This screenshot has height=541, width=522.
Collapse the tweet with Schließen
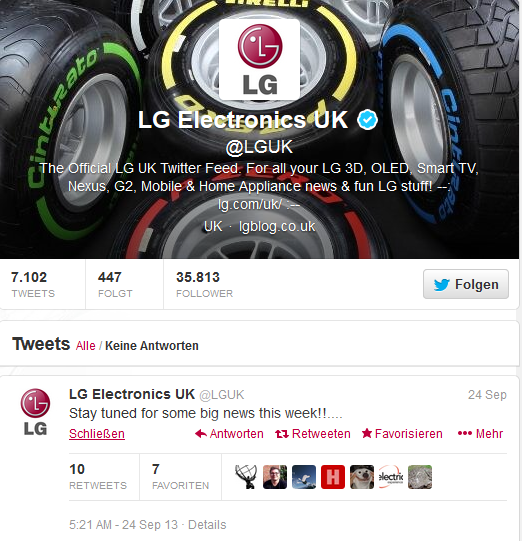[97, 434]
